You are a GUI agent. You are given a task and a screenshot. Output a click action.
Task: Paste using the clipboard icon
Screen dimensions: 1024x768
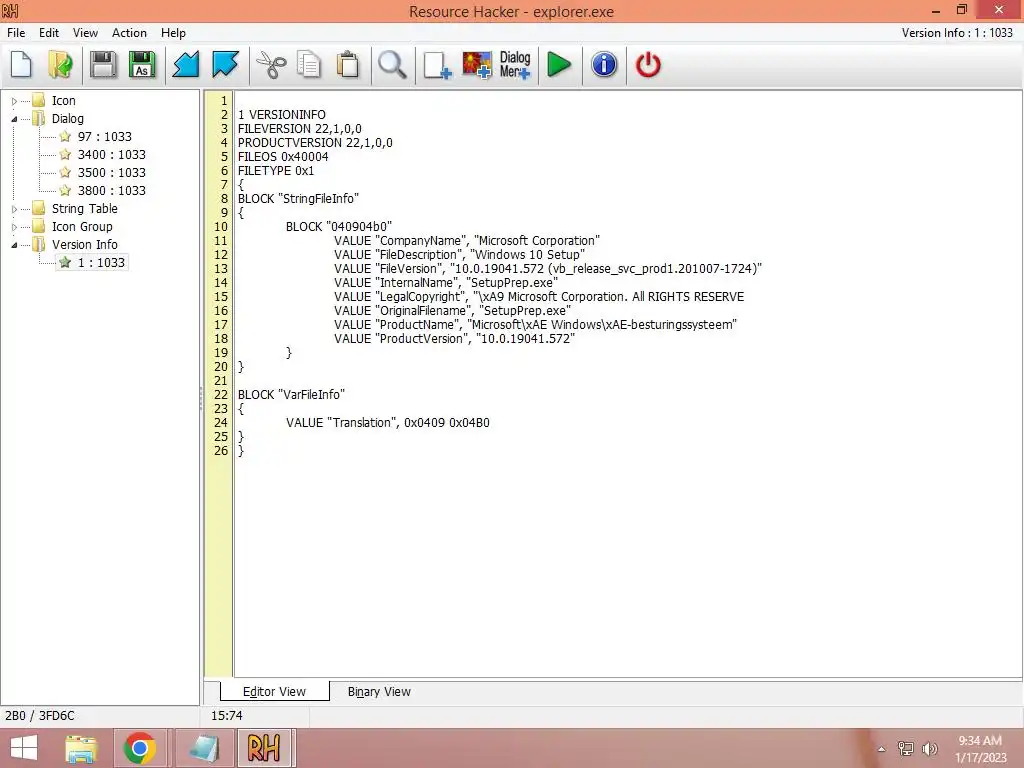pos(348,65)
